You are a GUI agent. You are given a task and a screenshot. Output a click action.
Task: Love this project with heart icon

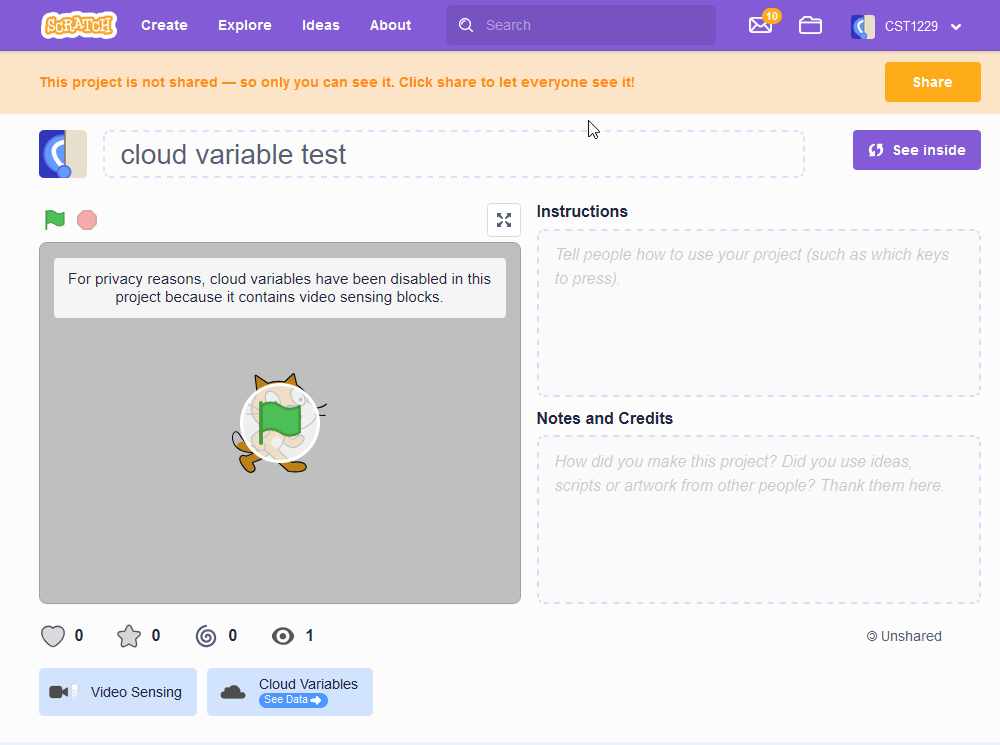[x=53, y=636]
